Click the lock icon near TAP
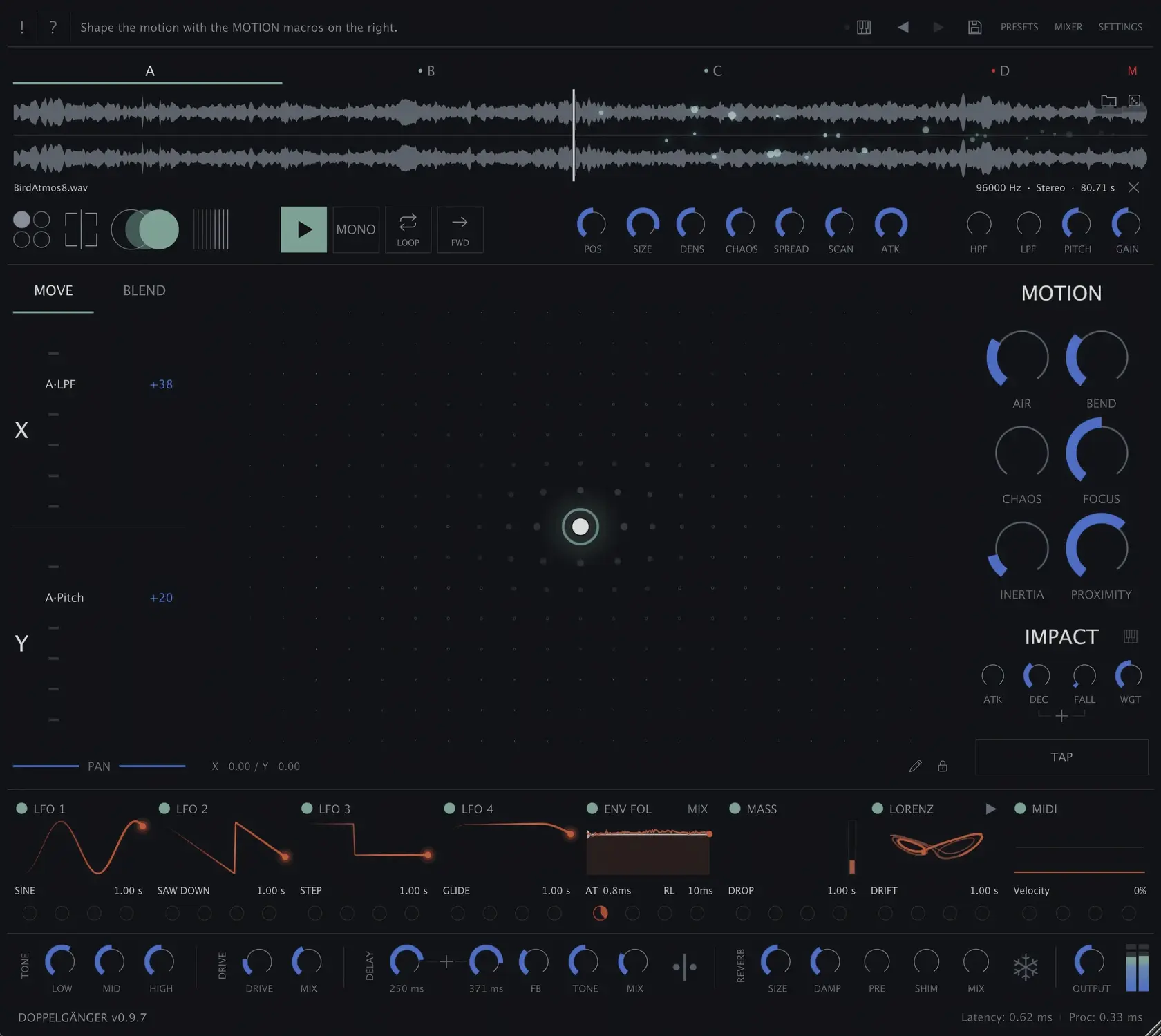Image resolution: width=1161 pixels, height=1036 pixels. tap(943, 766)
